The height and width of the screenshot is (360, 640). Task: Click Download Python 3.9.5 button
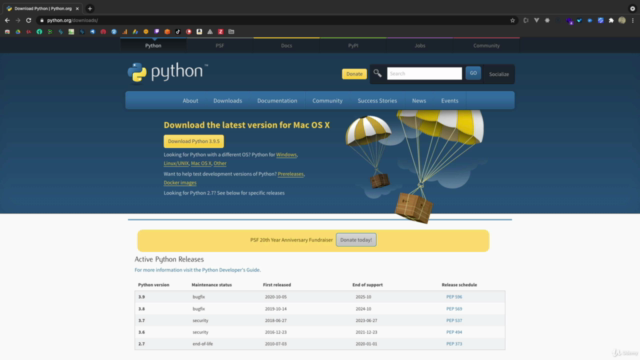(x=194, y=141)
